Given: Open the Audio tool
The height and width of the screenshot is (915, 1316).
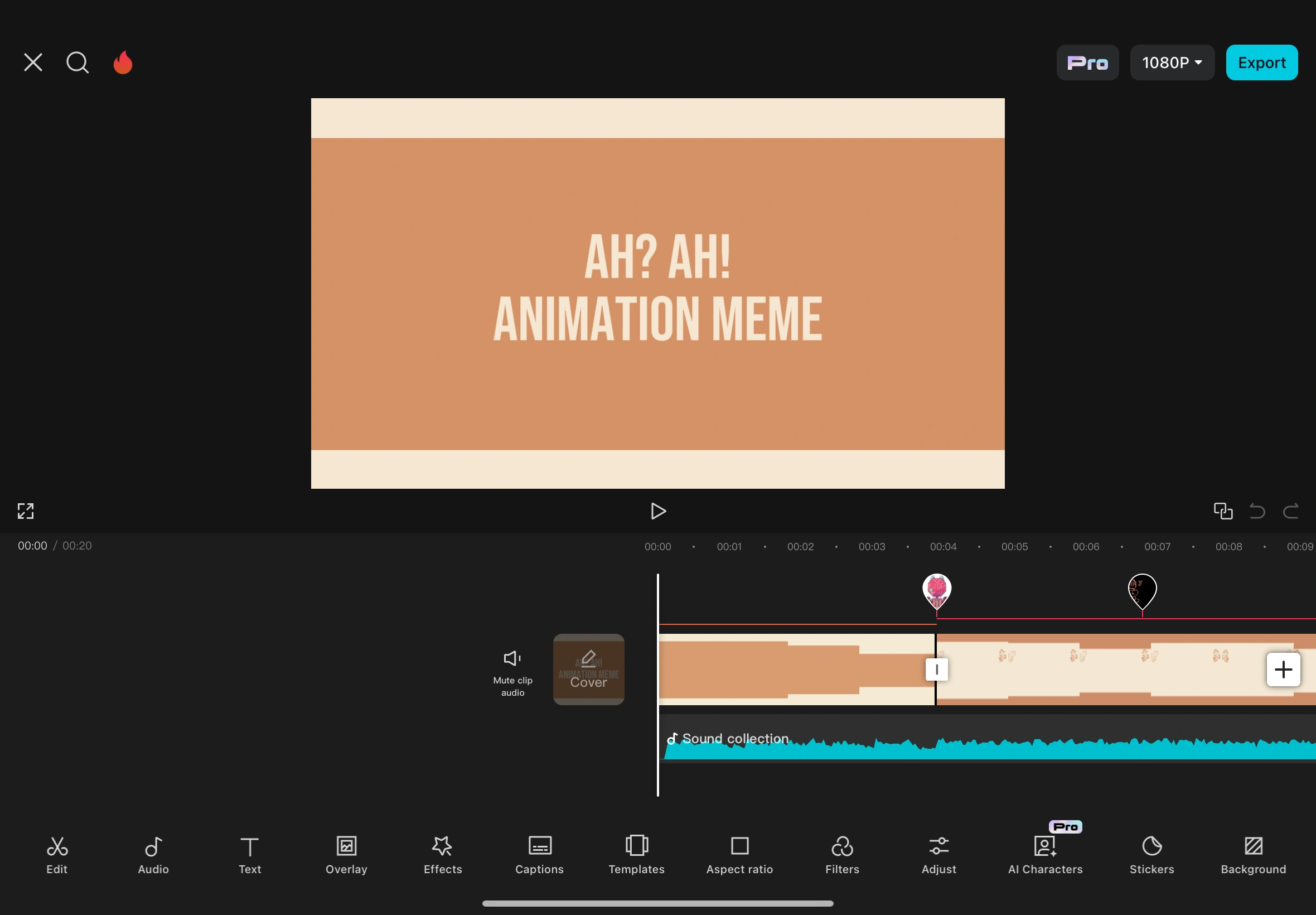Looking at the screenshot, I should tap(153, 854).
